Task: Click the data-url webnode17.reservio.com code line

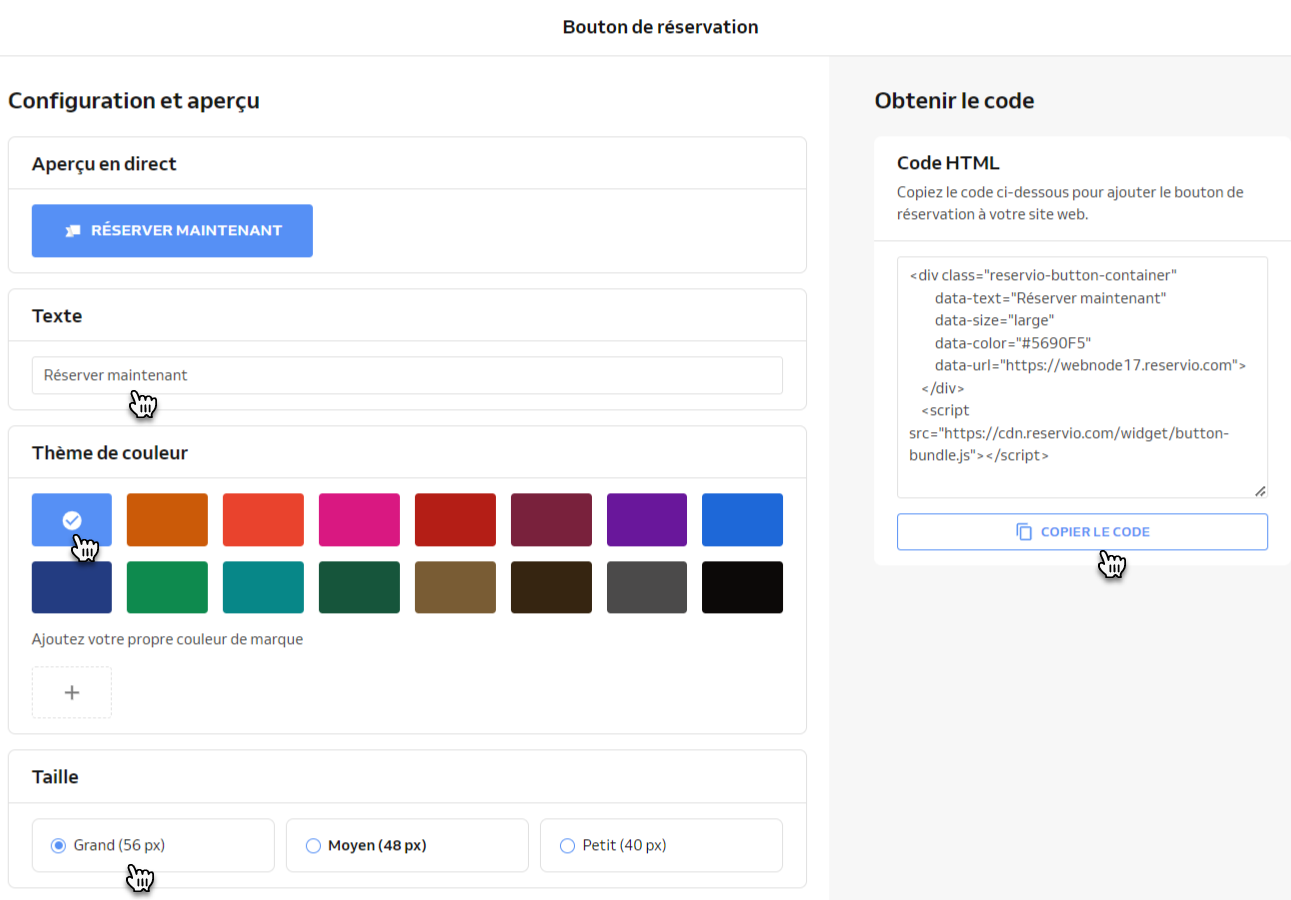Action: tap(1090, 365)
